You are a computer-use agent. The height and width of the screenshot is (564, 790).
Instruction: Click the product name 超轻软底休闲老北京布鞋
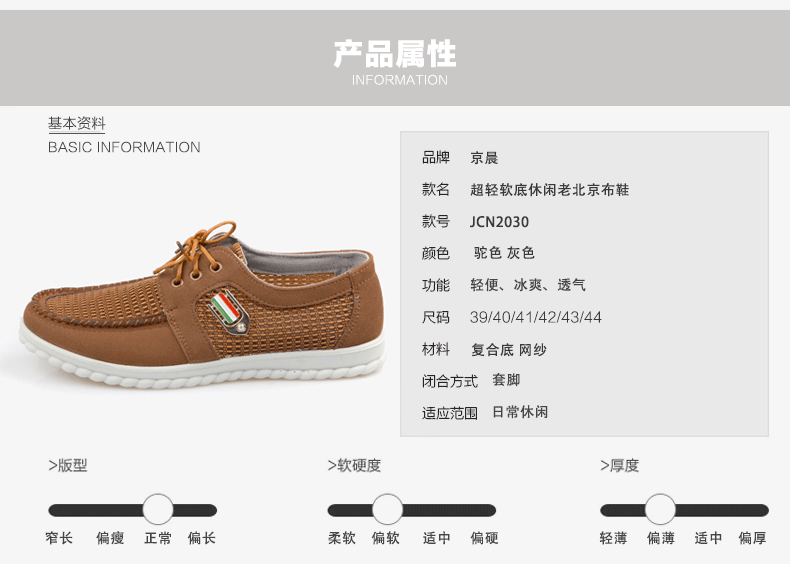[550, 190]
